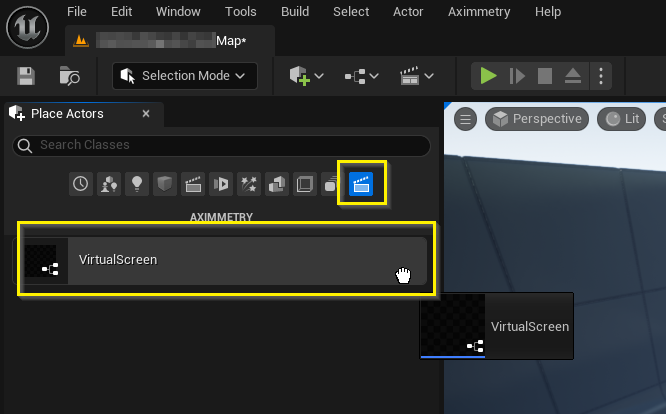Open the Build menu

[x=295, y=12]
